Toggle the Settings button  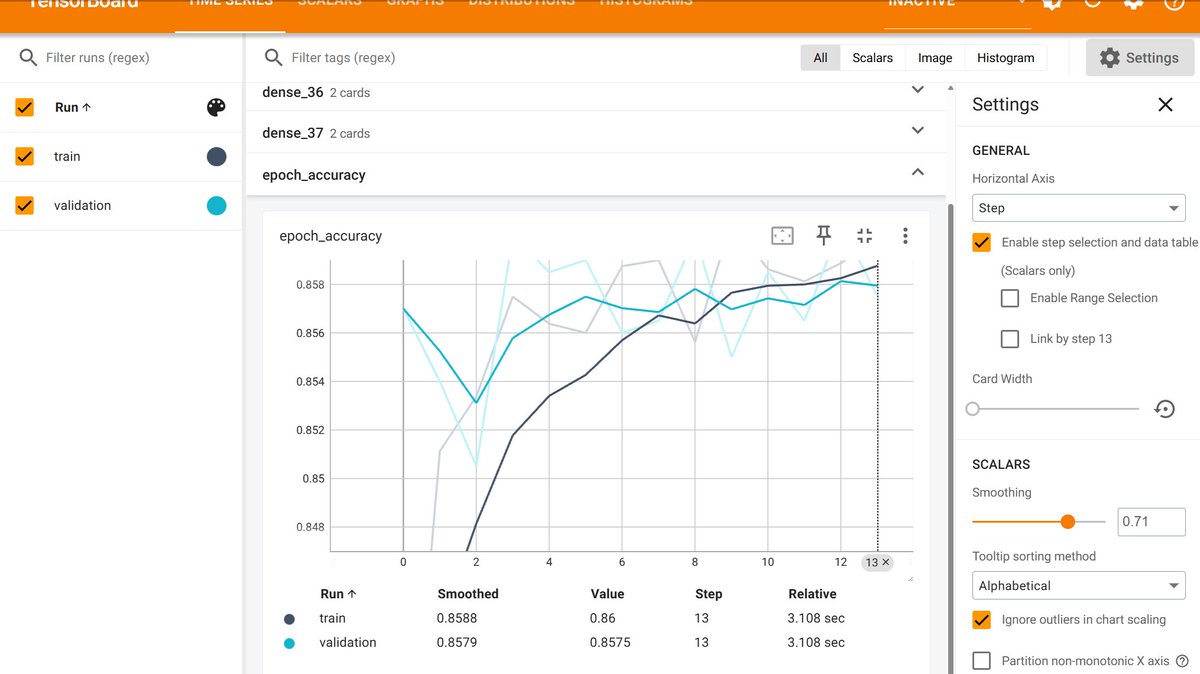point(1139,58)
